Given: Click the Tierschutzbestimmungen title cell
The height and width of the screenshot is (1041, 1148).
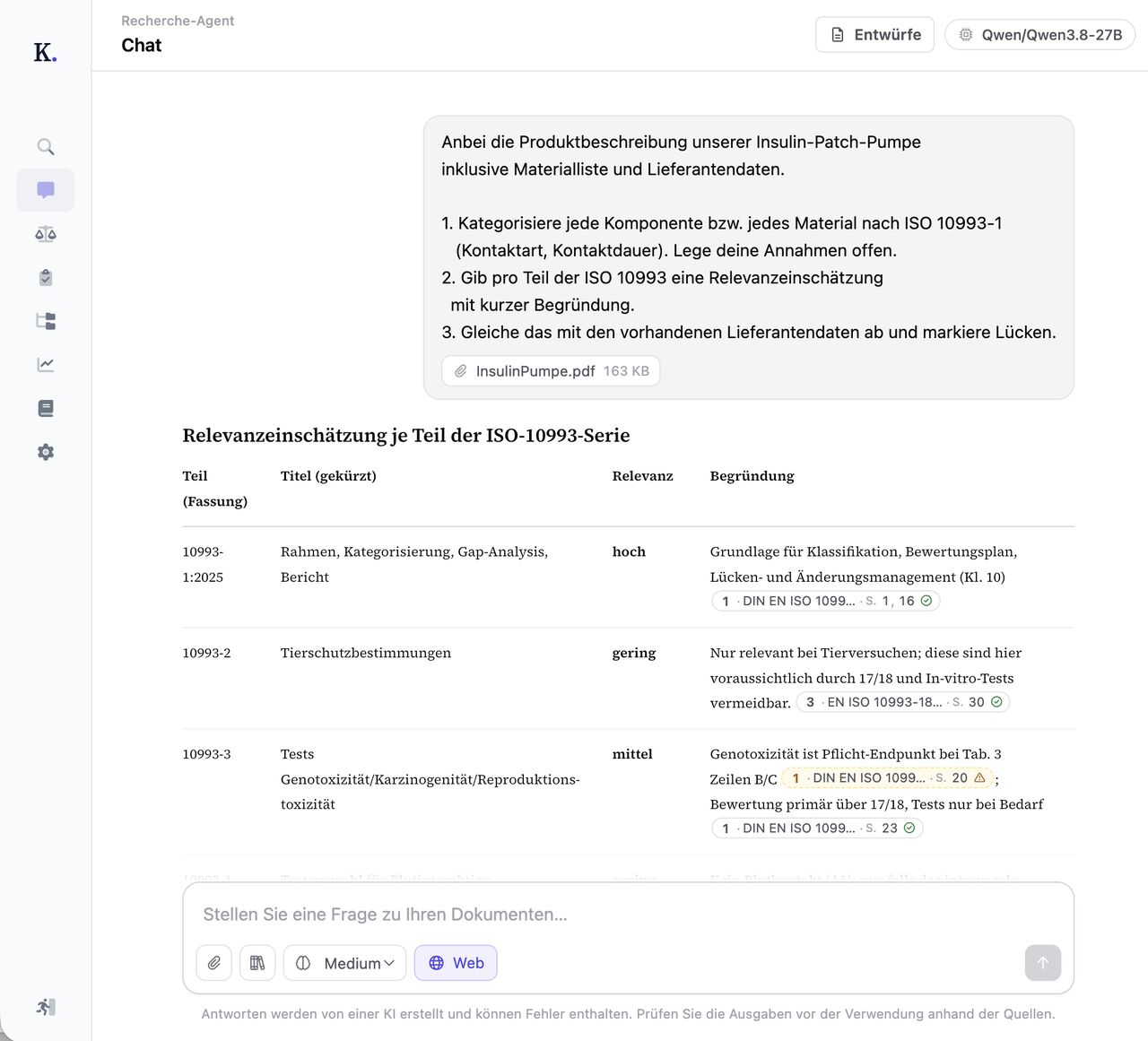Looking at the screenshot, I should click(366, 653).
